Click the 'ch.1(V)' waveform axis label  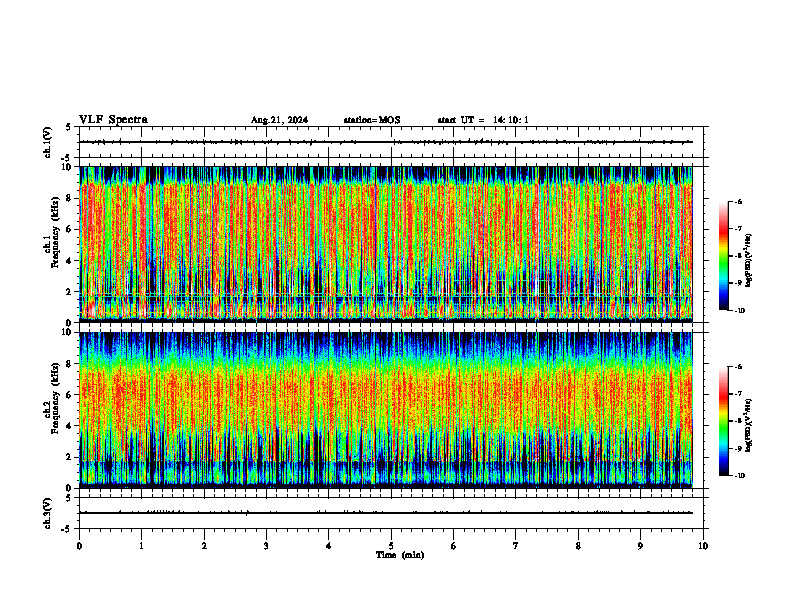click(48, 142)
